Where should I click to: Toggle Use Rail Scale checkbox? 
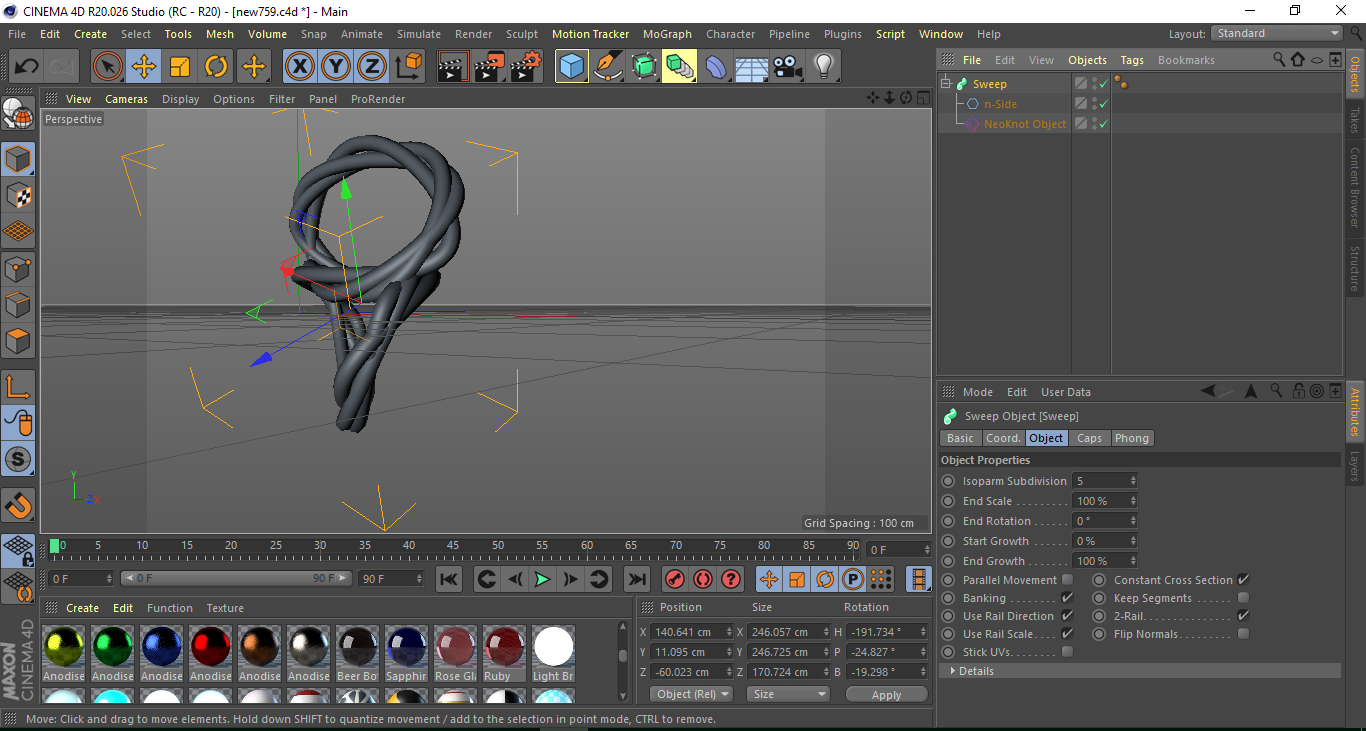[x=1067, y=634]
